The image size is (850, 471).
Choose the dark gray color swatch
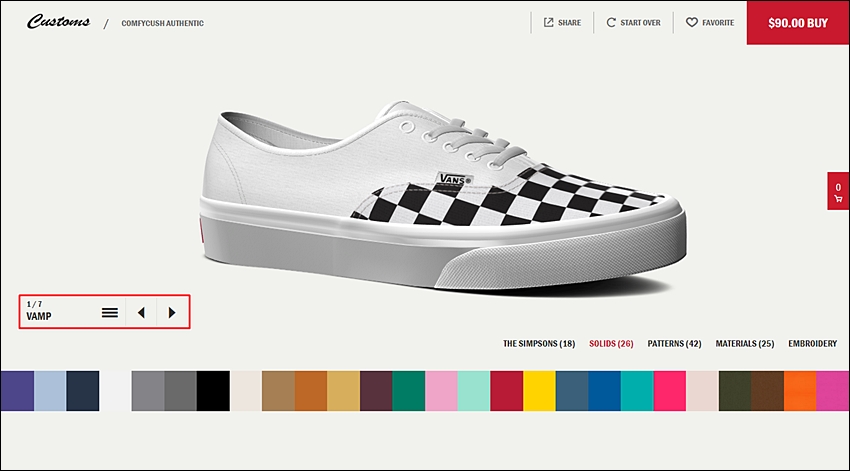(x=181, y=391)
